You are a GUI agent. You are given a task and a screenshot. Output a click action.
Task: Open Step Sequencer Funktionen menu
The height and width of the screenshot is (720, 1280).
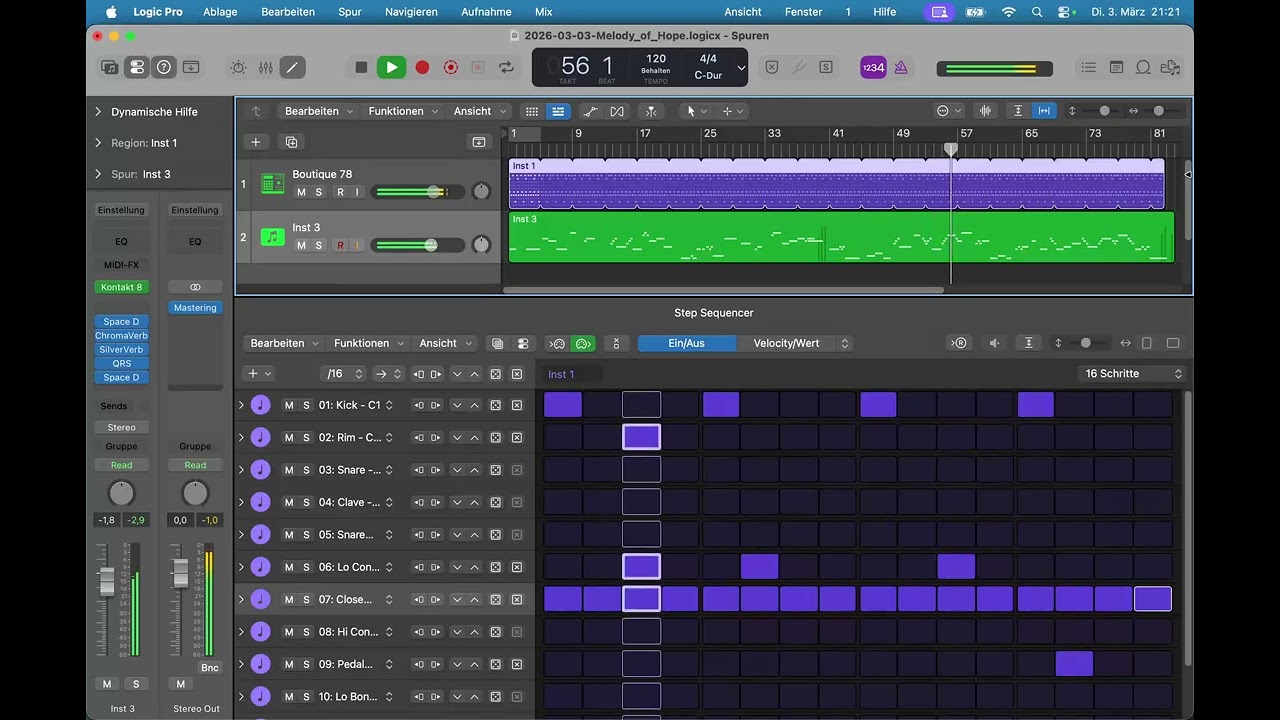tap(368, 343)
